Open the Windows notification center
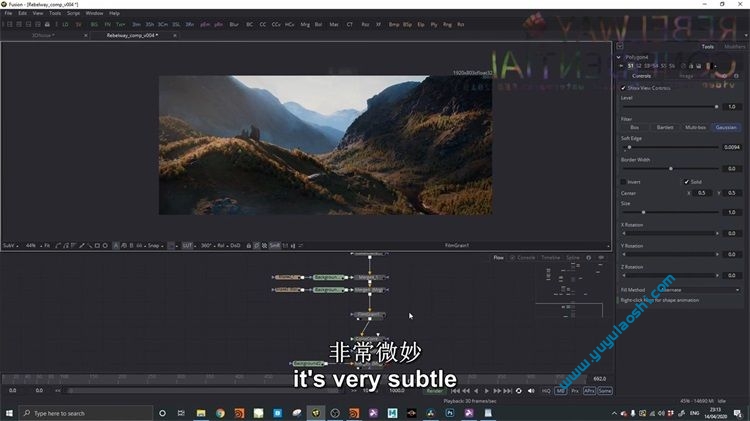Viewport: 750px width, 421px height. [738, 413]
